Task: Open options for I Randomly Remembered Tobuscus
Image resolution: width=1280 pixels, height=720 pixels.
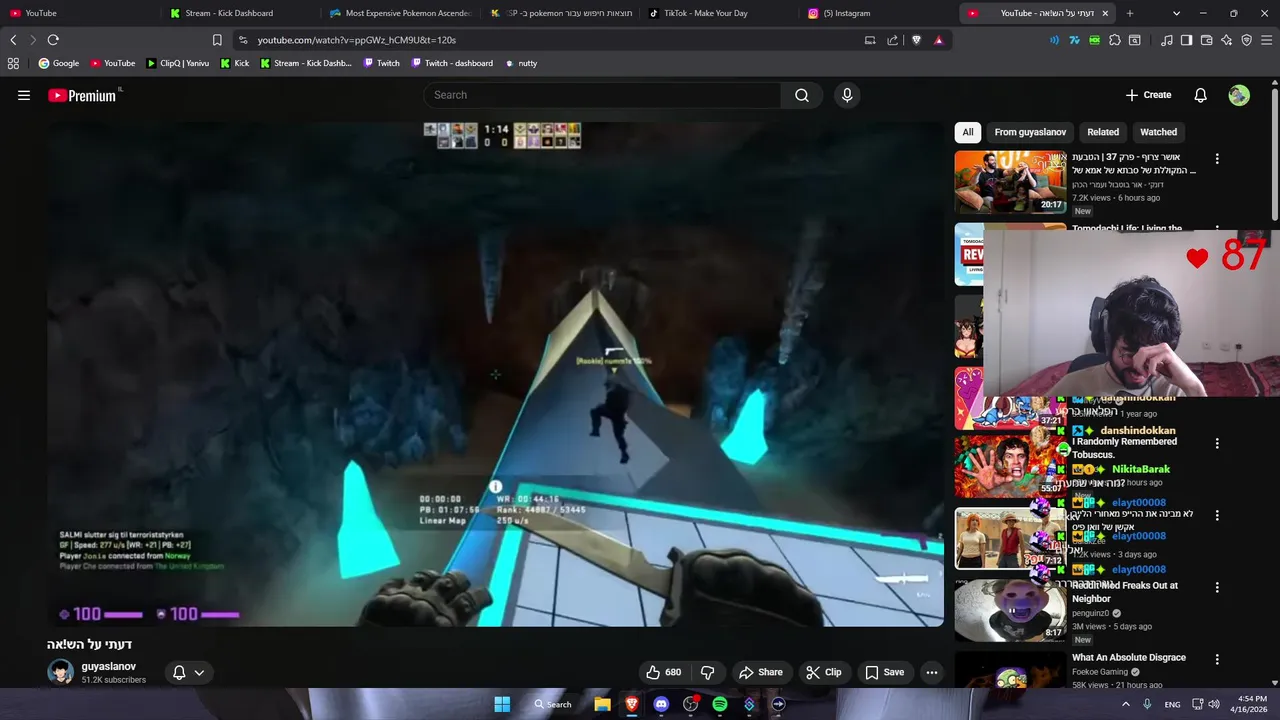Action: [1217, 443]
